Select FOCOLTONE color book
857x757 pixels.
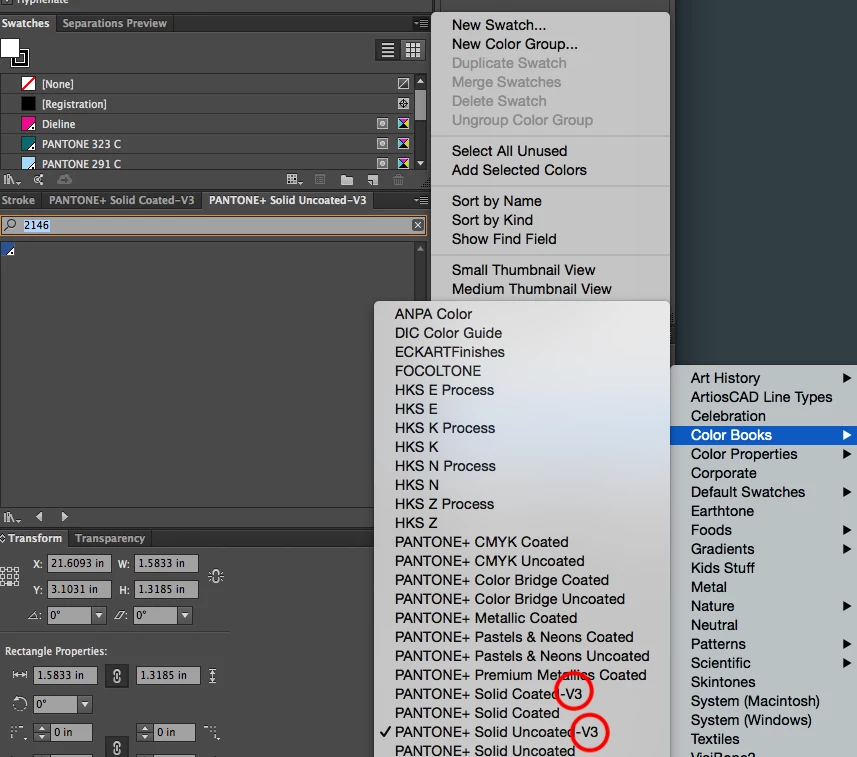[522, 371]
